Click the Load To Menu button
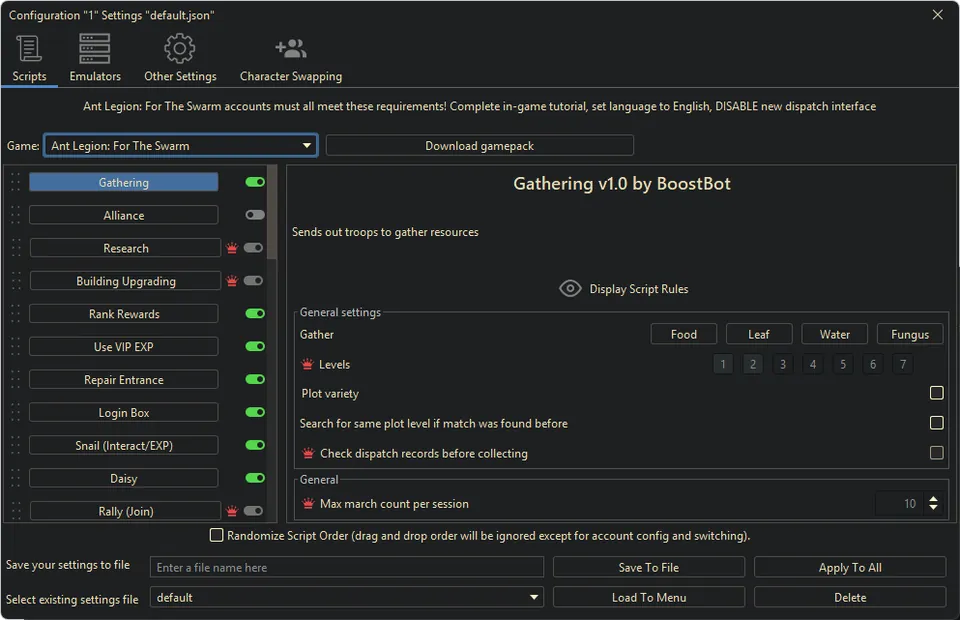This screenshot has width=960, height=620. point(648,597)
